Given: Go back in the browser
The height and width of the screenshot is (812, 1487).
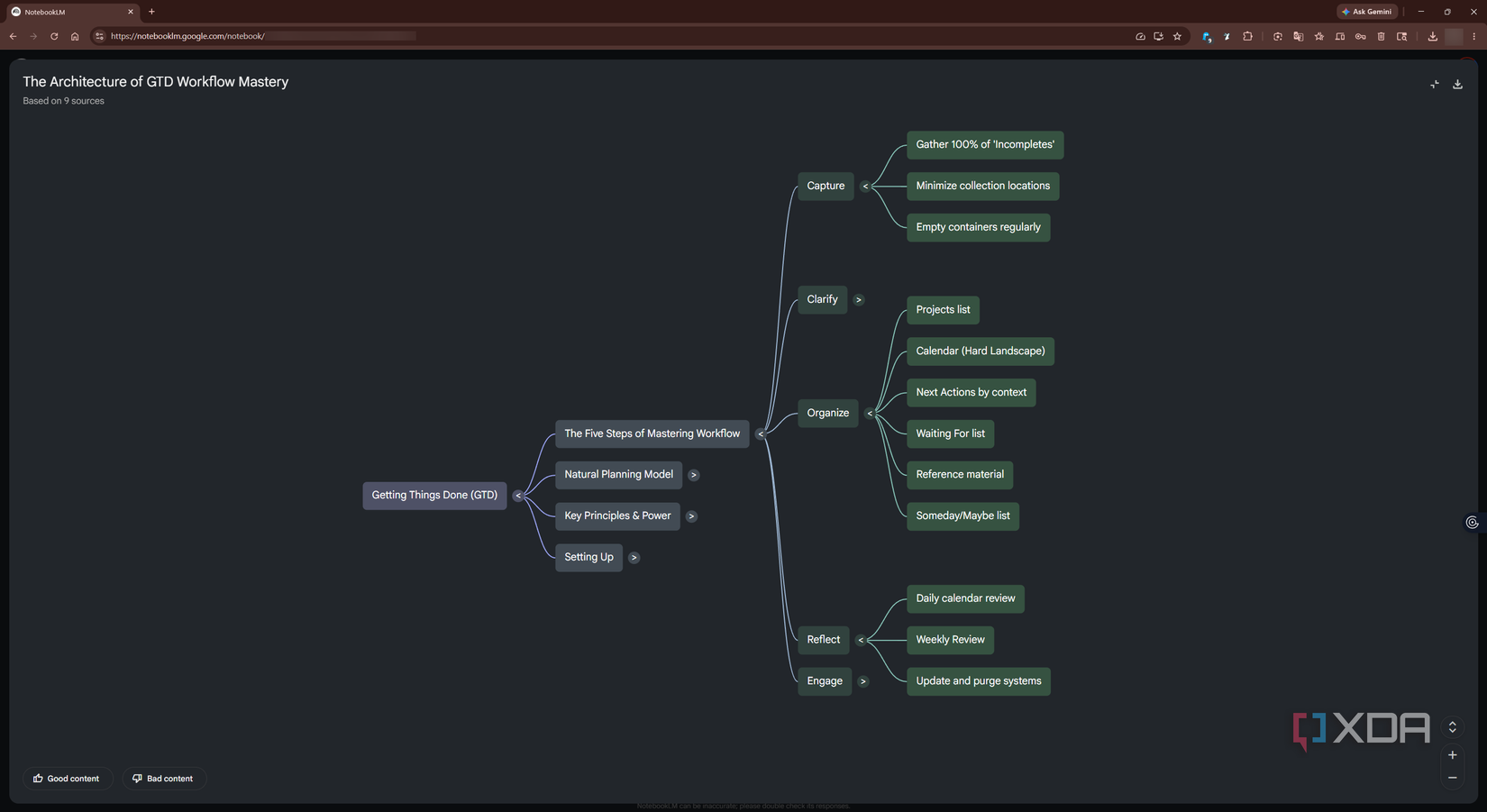Looking at the screenshot, I should (13, 36).
